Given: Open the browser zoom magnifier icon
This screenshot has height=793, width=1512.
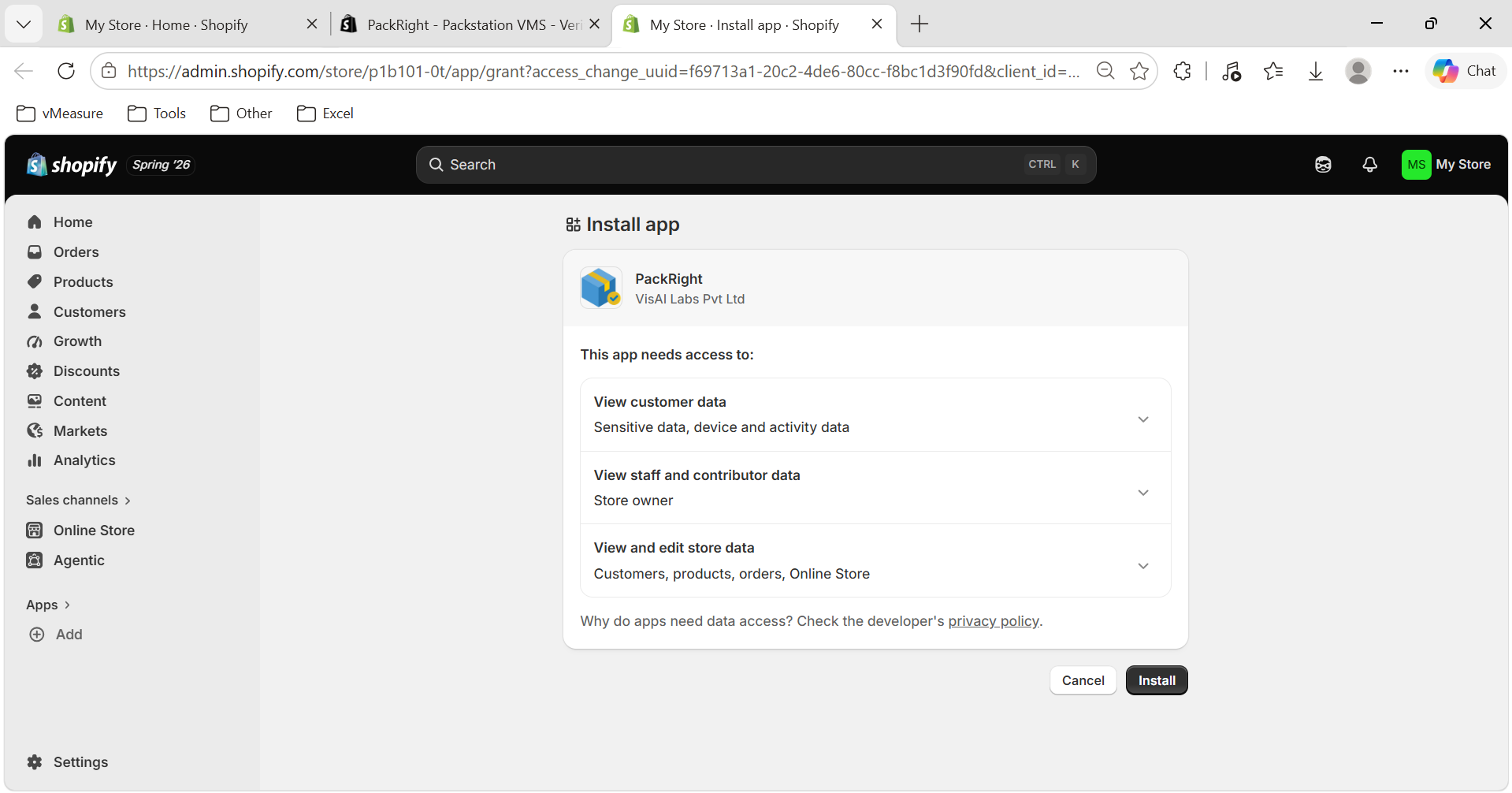Looking at the screenshot, I should tap(1105, 72).
